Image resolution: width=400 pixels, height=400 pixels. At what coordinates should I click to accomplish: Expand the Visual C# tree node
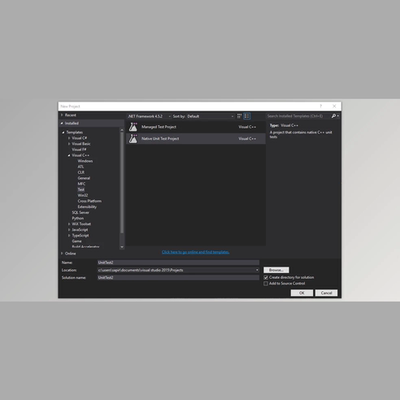click(69, 138)
